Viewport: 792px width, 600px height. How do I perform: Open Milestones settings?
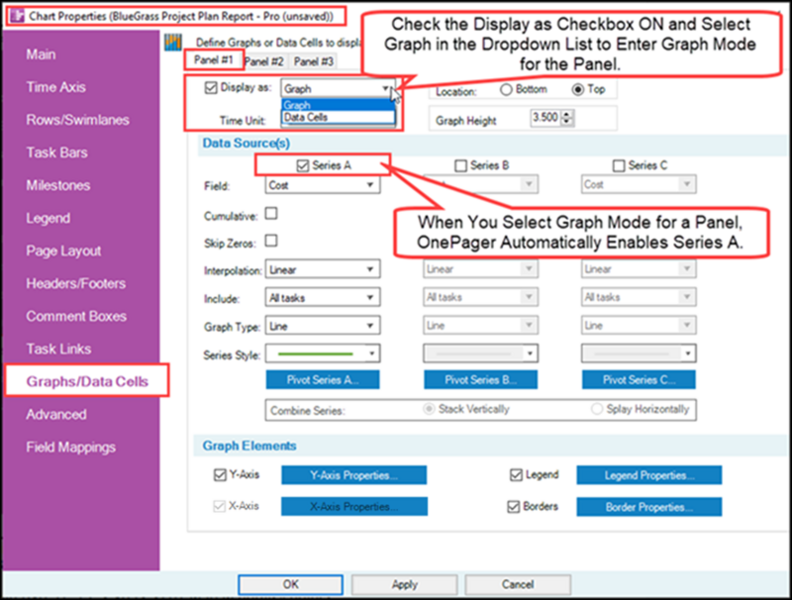click(59, 185)
